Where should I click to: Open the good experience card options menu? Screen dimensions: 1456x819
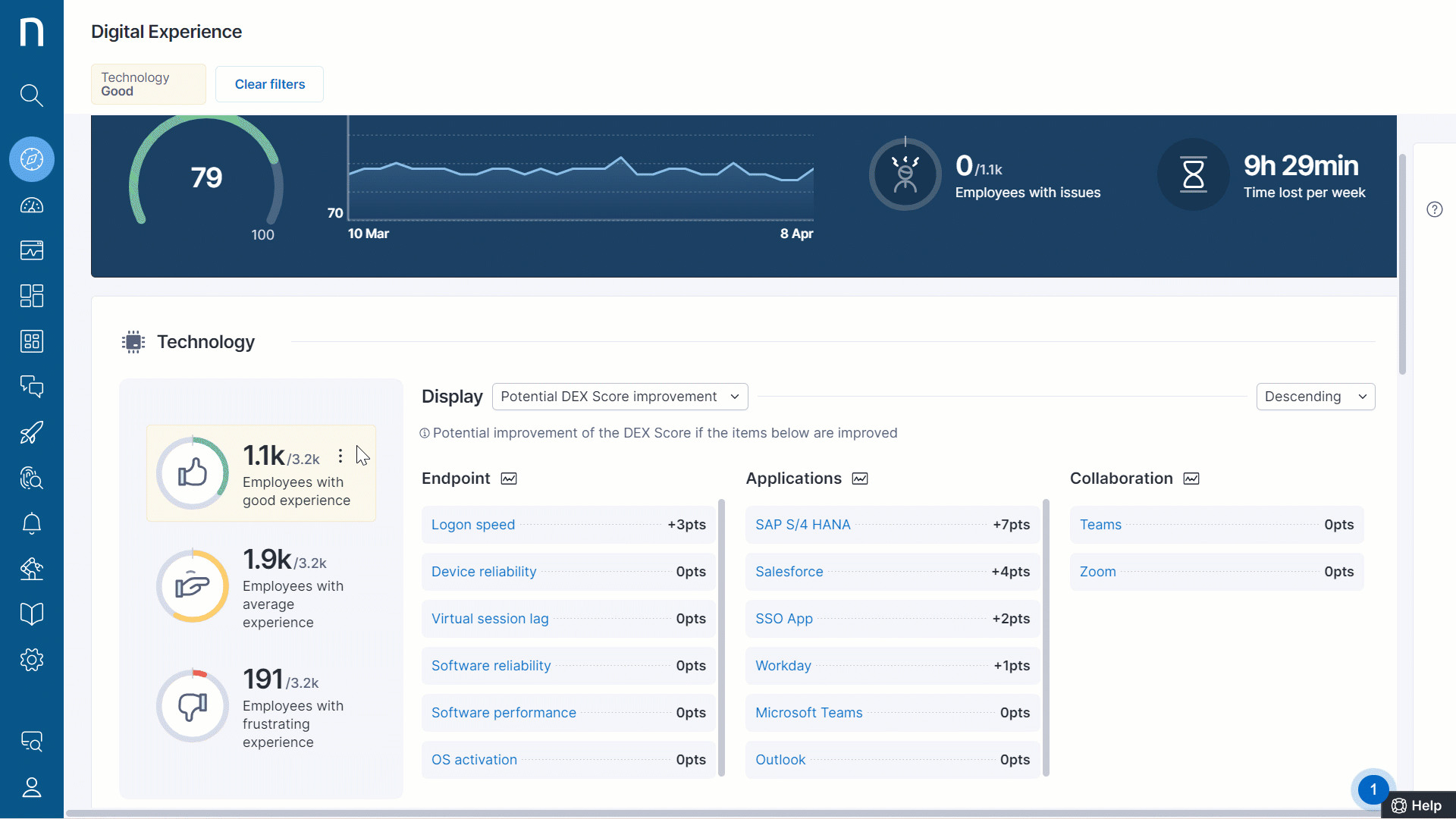pyautogui.click(x=340, y=456)
